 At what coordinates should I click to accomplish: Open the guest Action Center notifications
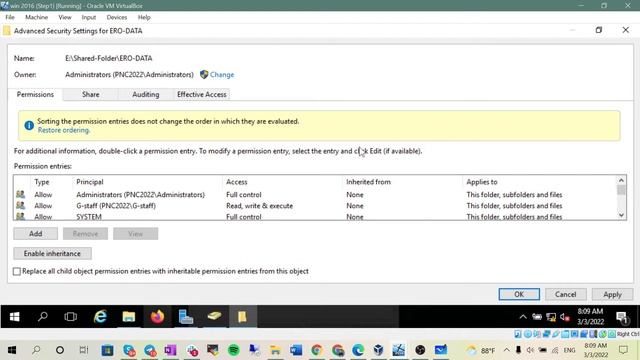[622, 317]
